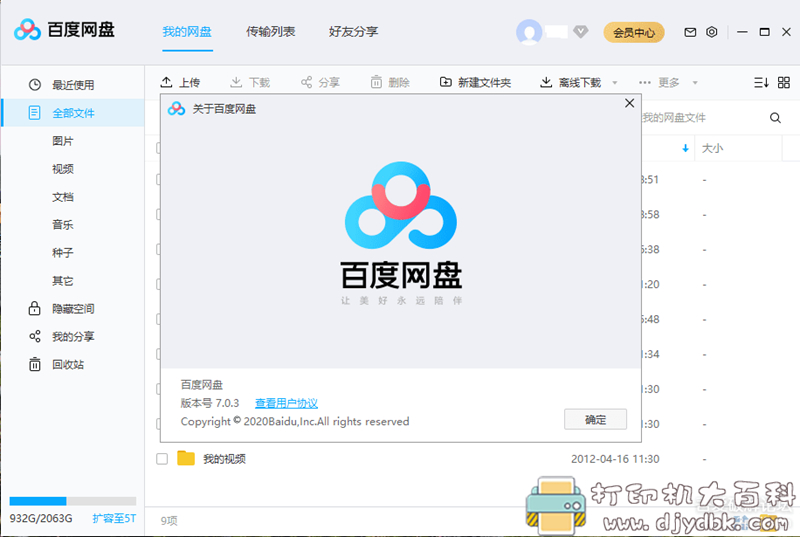Click the search magnifier icon
The width and height of the screenshot is (800, 537).
point(775,118)
